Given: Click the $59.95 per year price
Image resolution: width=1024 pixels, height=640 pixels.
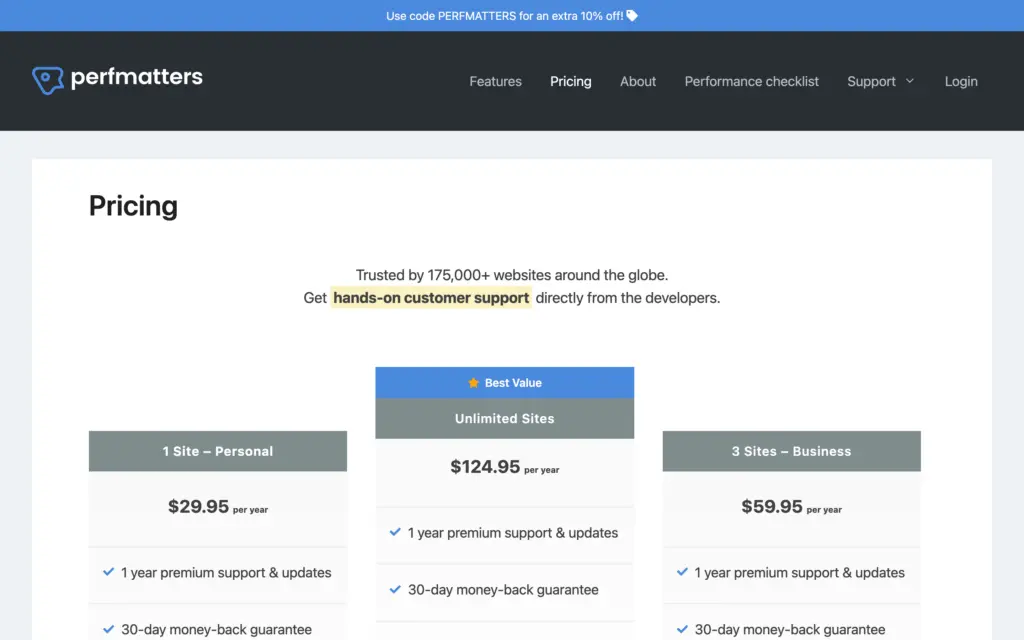Looking at the screenshot, I should [x=792, y=507].
